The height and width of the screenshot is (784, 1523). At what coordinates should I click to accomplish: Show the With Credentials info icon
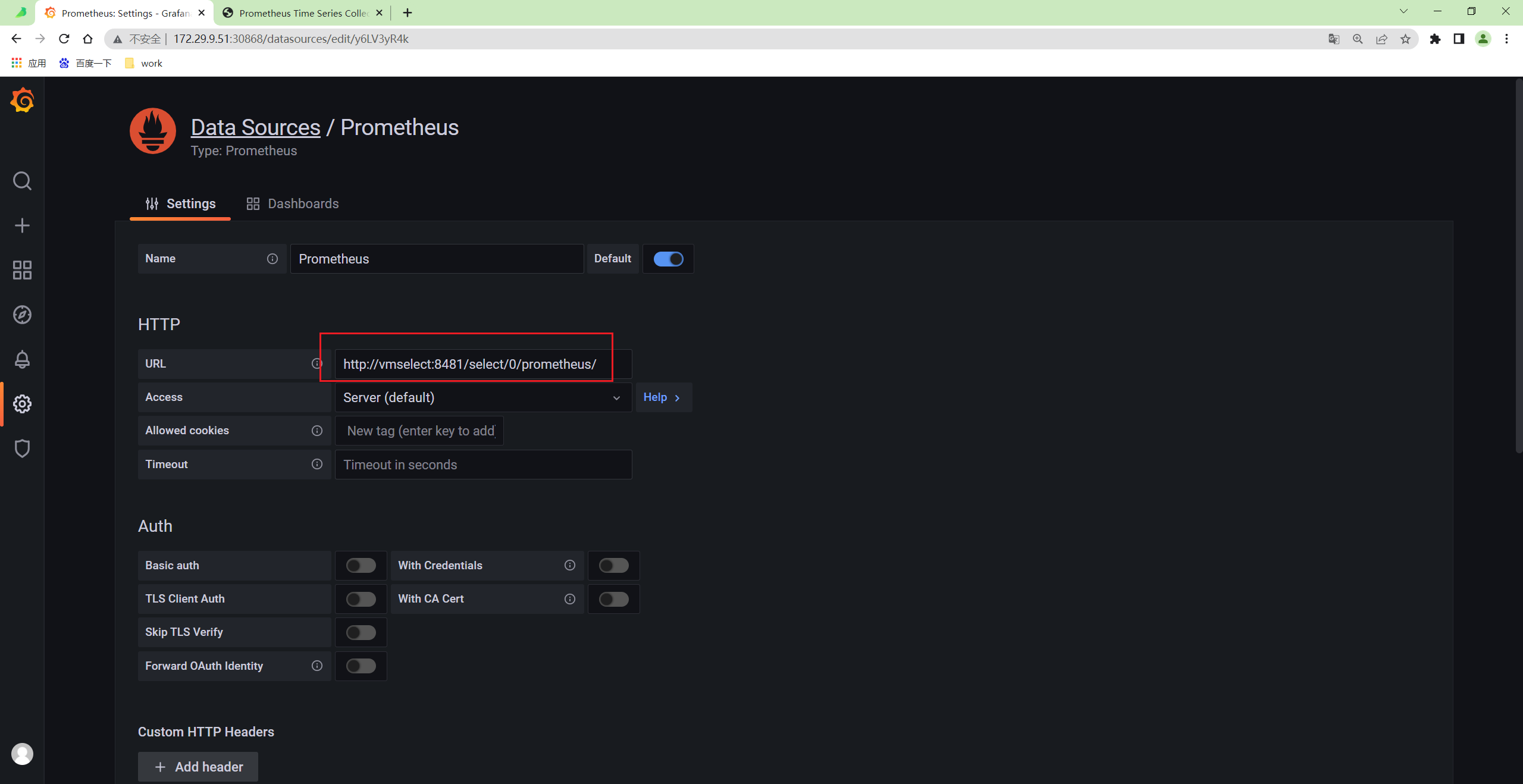click(570, 565)
